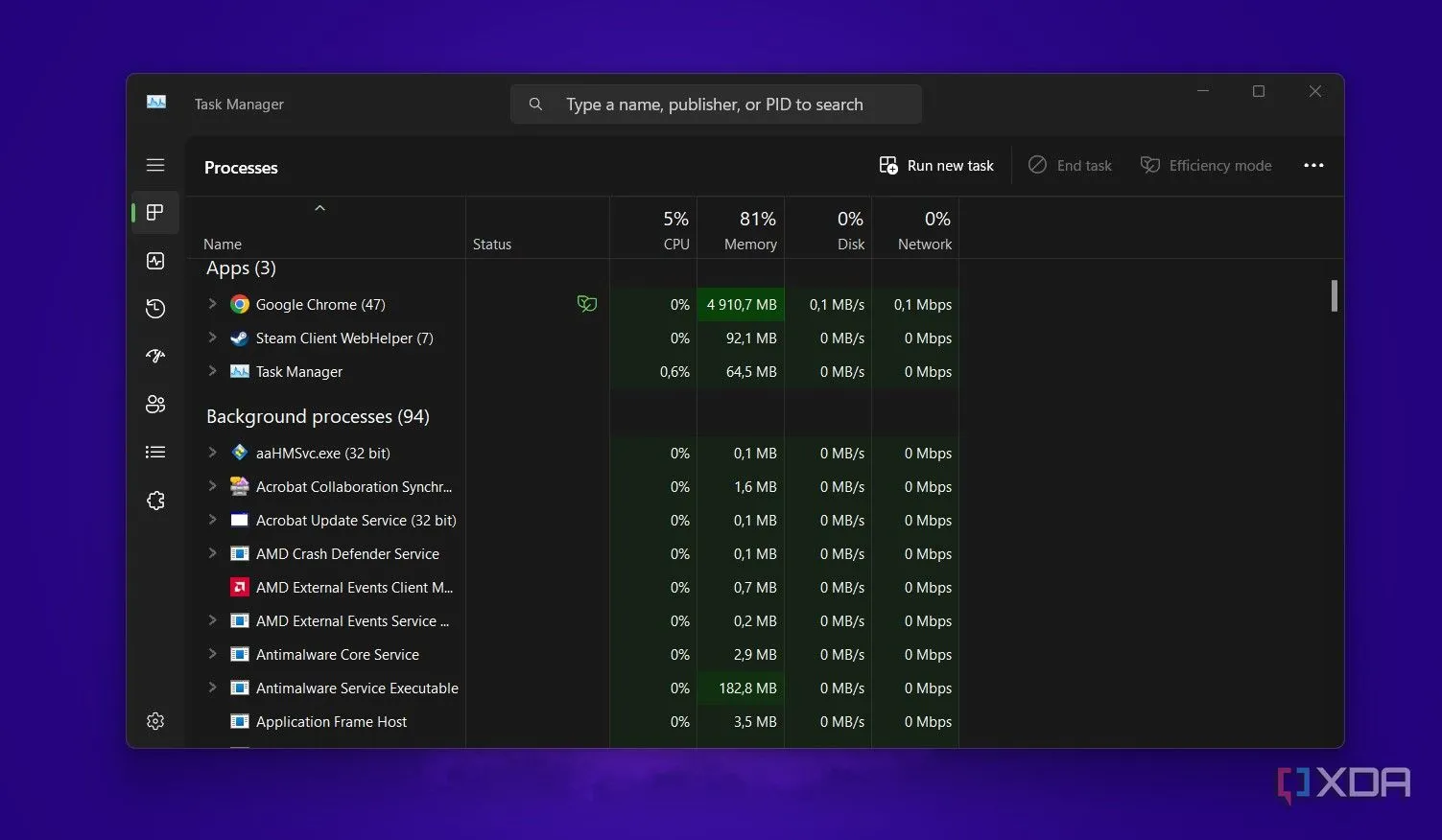
Task: Select the Application Frame Host row name
Action: coord(331,721)
